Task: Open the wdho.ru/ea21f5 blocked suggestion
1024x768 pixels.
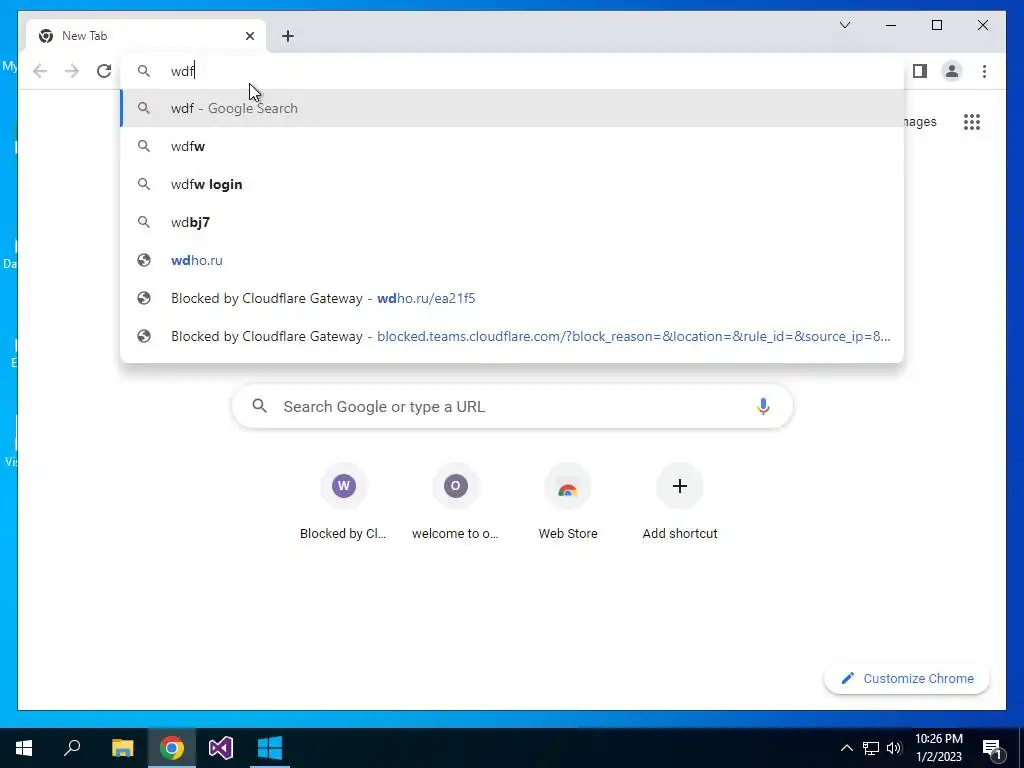Action: click(513, 298)
